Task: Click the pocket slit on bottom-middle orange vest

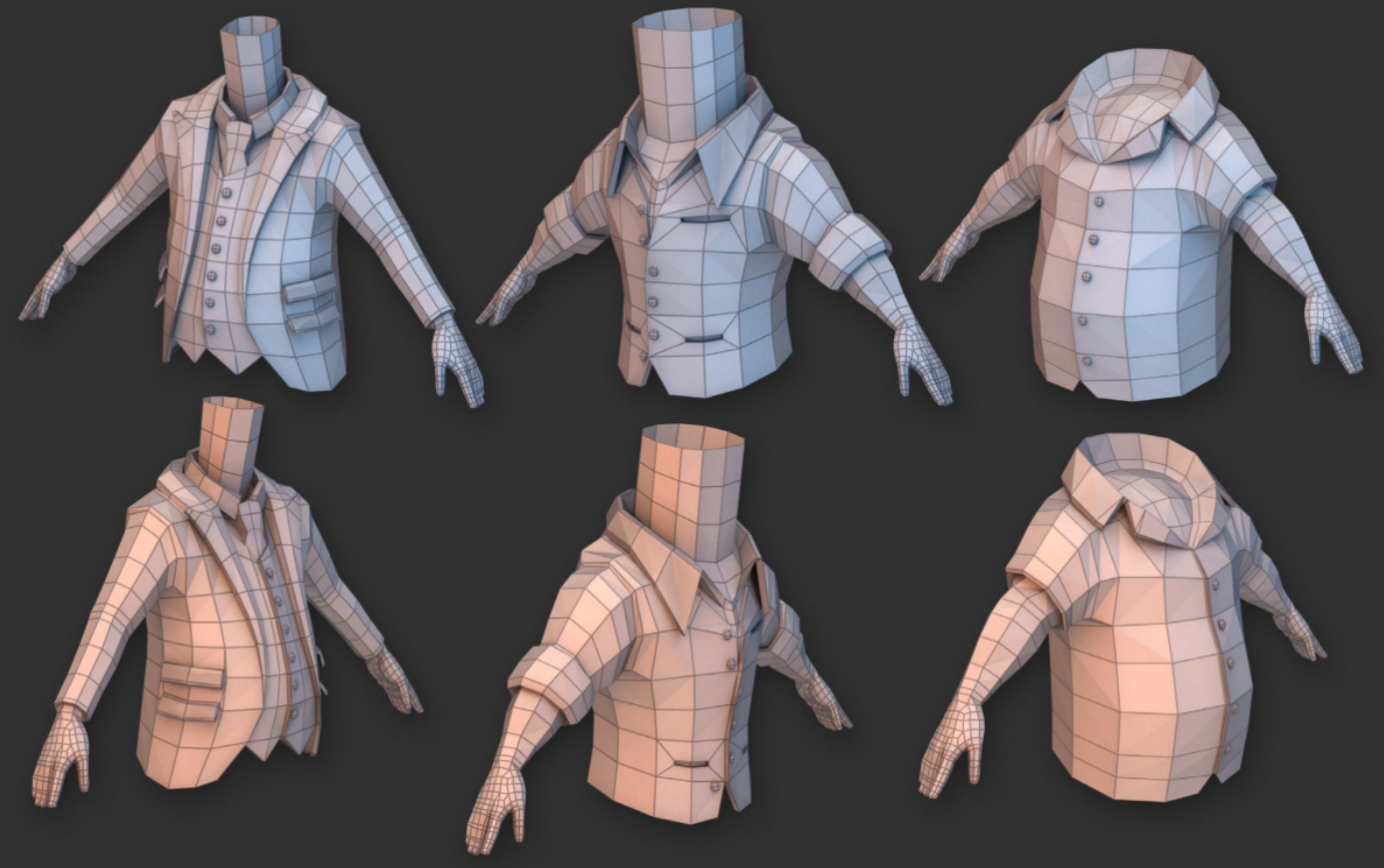Action: (x=701, y=763)
